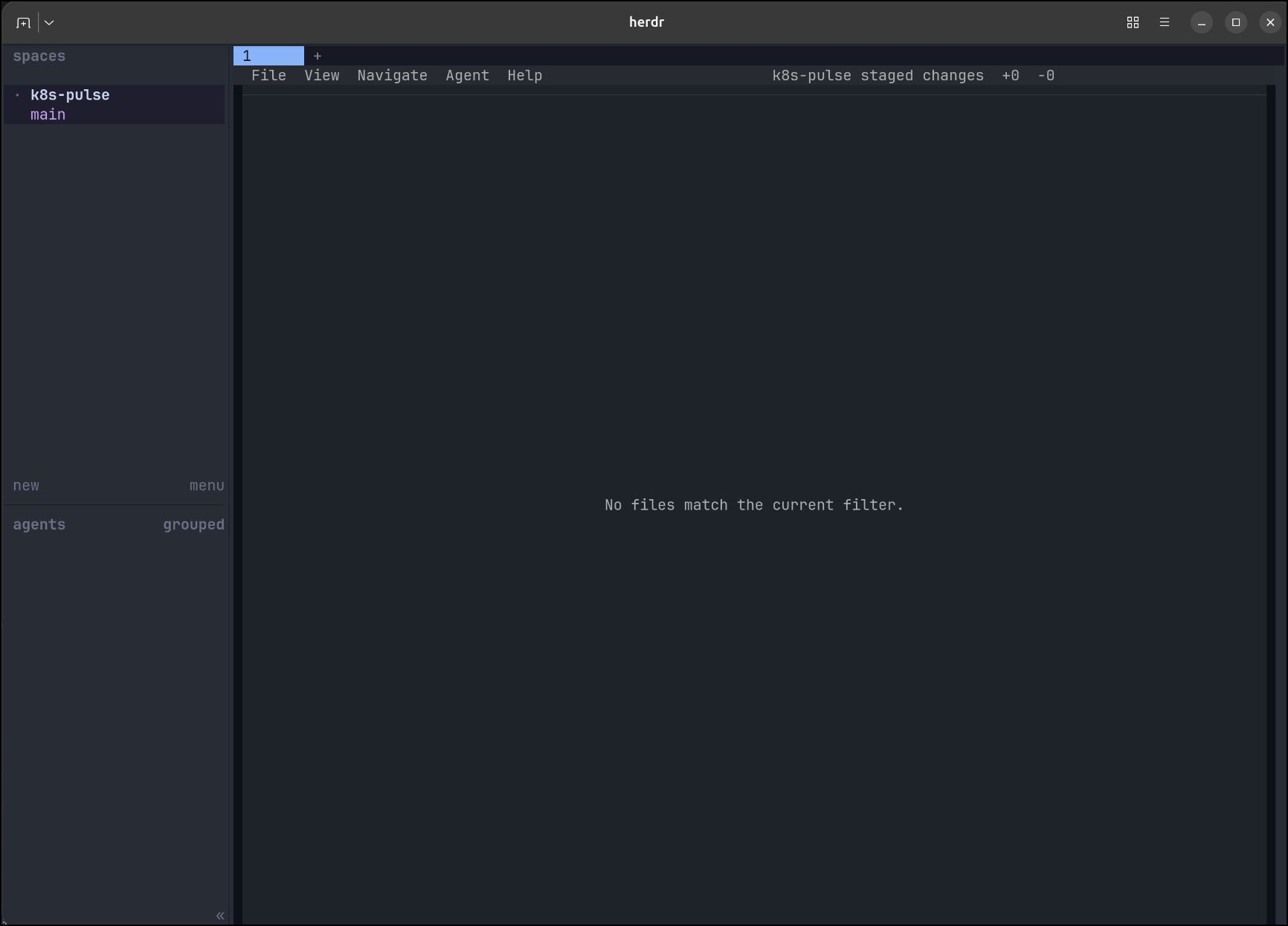Open the View menu
Viewport: 1288px width, 926px height.
coord(322,76)
